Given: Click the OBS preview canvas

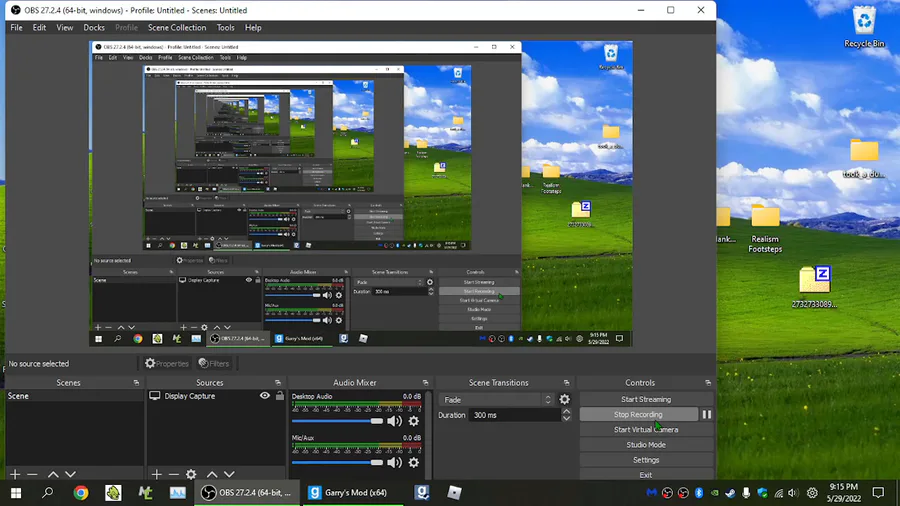Looking at the screenshot, I should click(x=360, y=193).
